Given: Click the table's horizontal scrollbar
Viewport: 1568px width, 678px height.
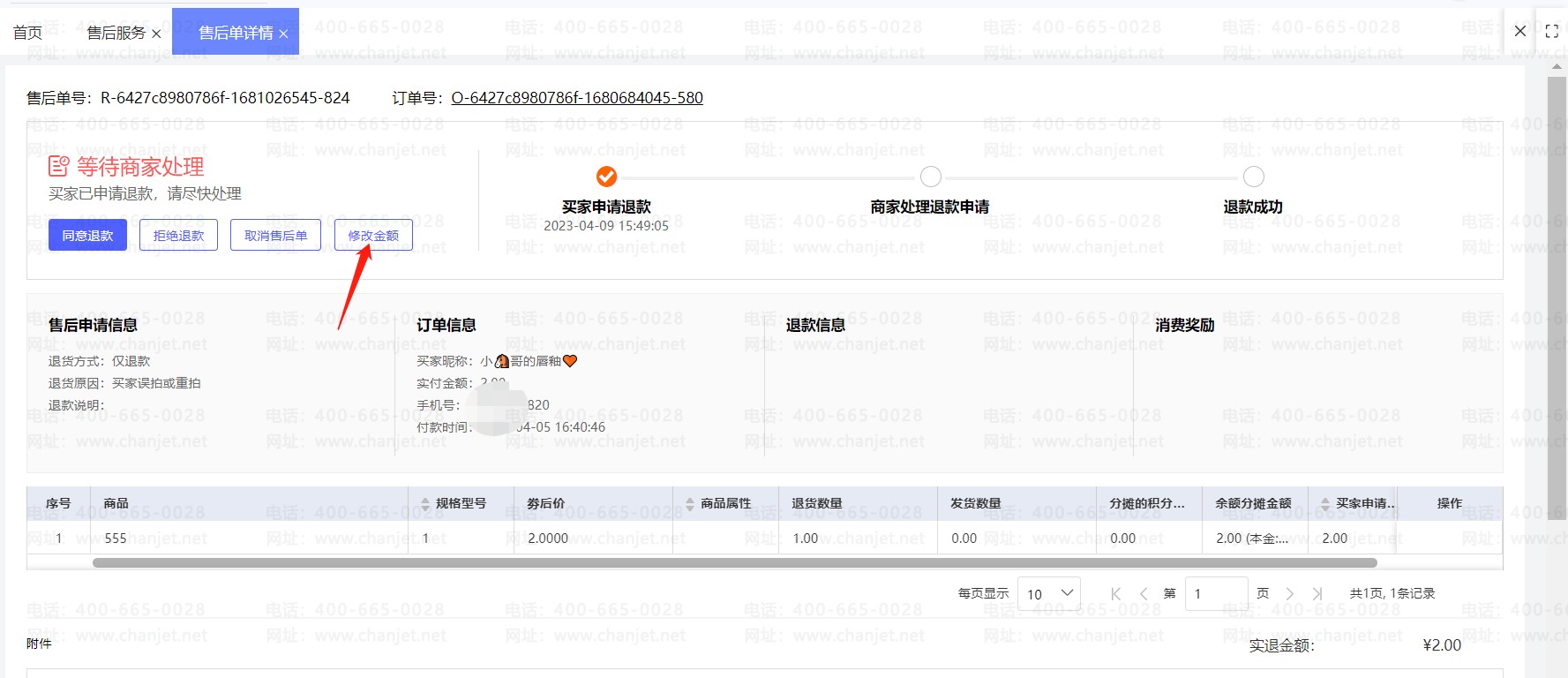Looking at the screenshot, I should 734,562.
